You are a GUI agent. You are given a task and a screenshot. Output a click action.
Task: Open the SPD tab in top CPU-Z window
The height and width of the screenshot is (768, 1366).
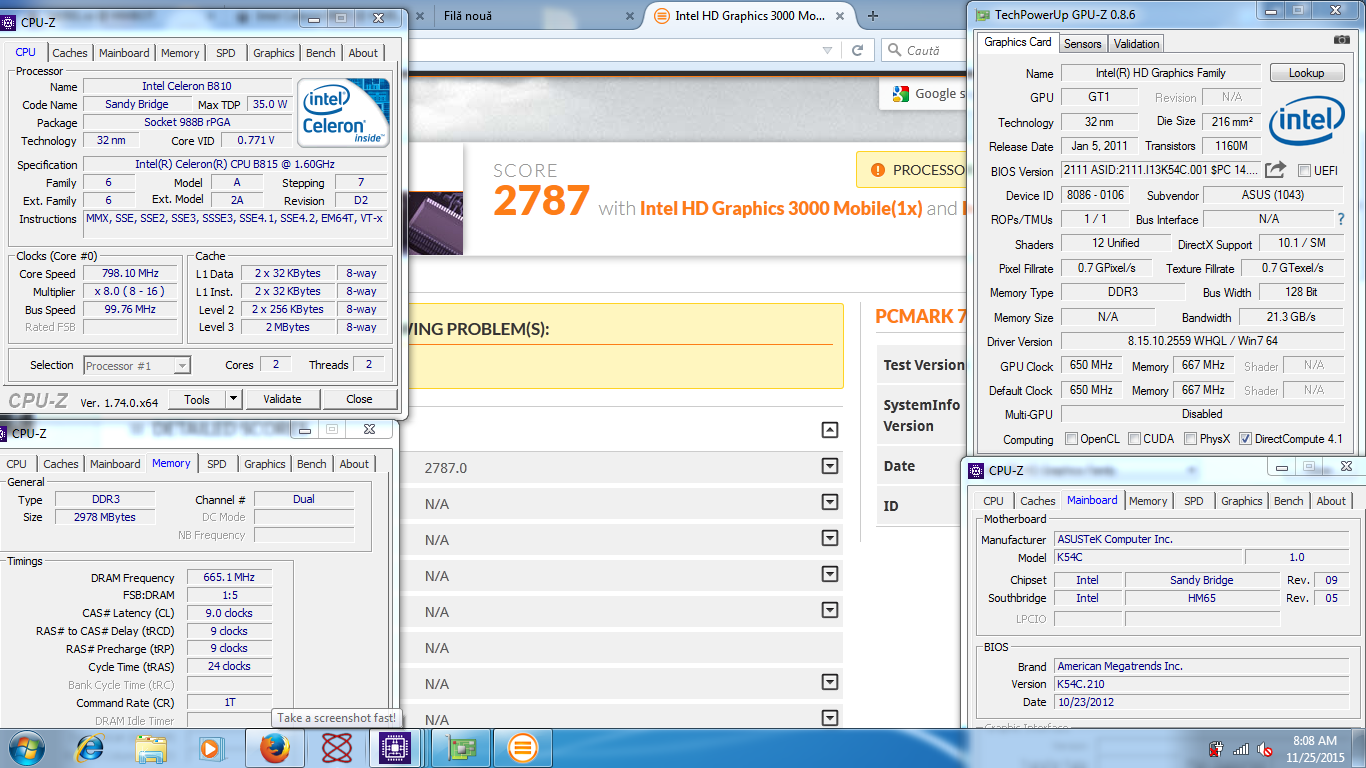226,53
